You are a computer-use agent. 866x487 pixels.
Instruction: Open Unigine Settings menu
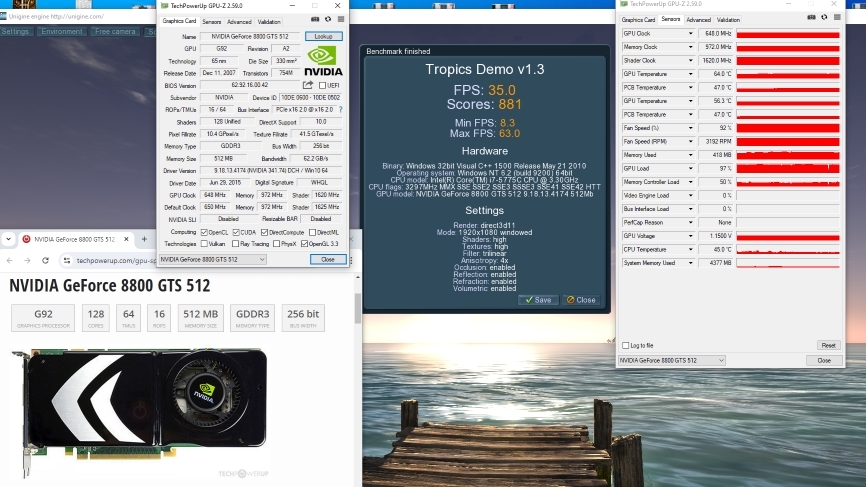(15, 31)
